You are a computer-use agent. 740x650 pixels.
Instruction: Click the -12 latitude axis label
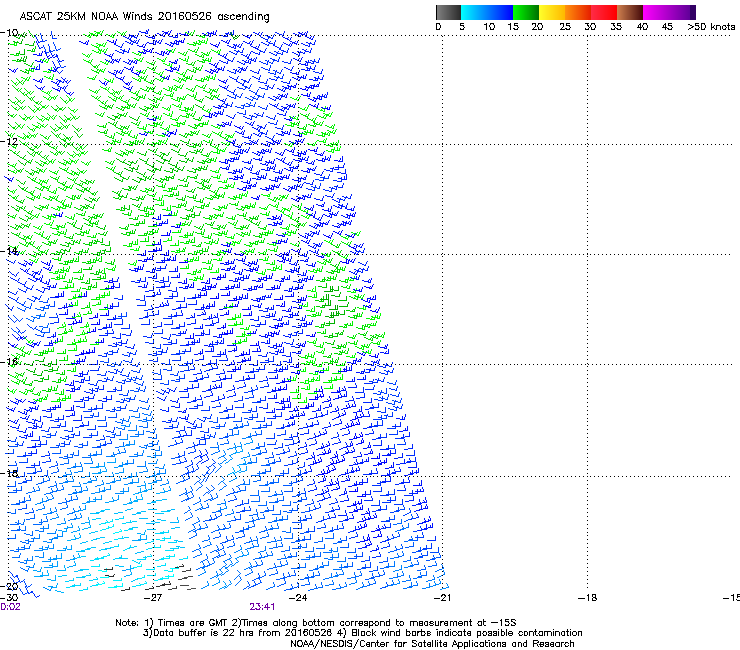tap(9, 142)
